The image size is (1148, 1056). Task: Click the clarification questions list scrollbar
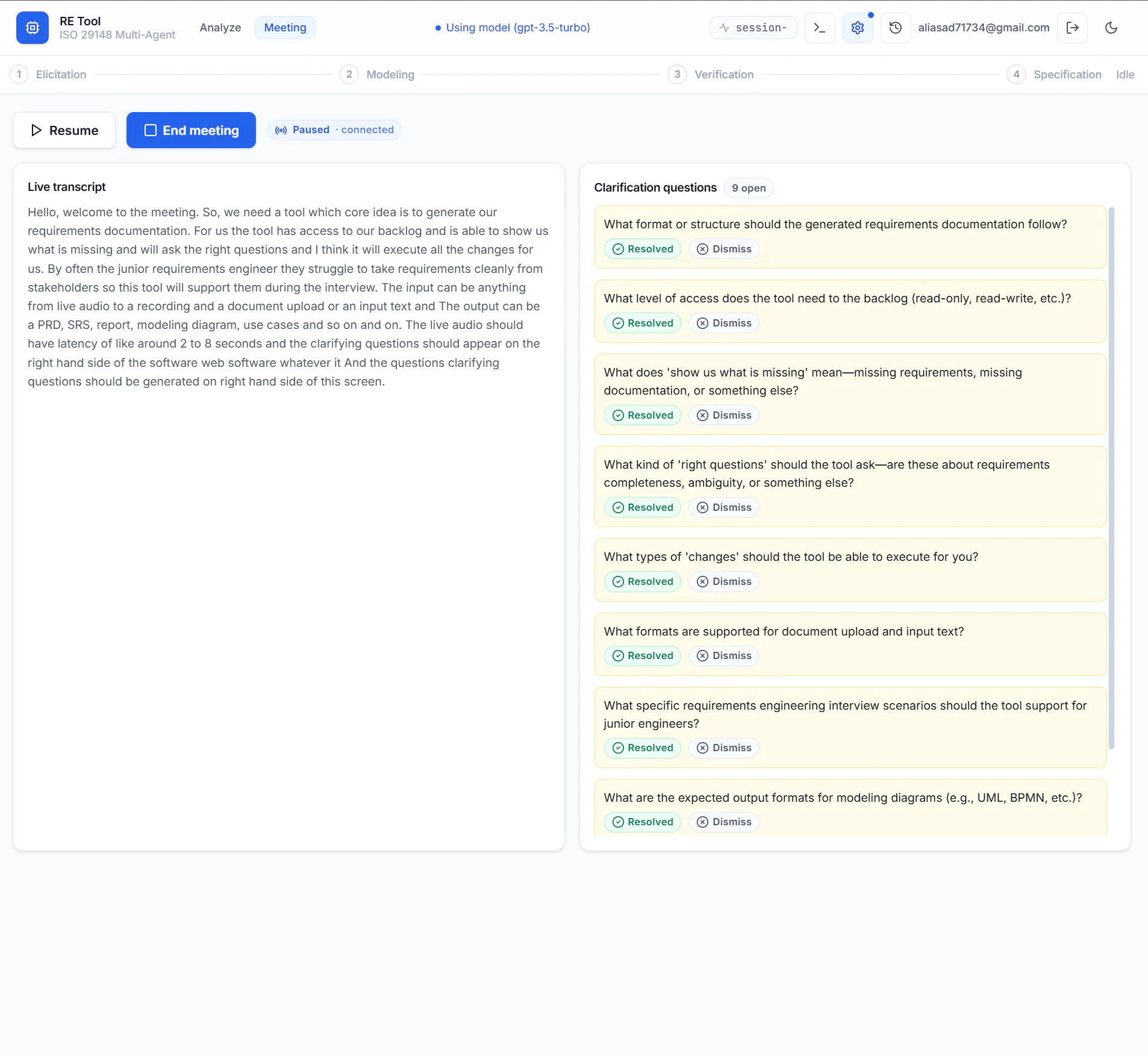[1111, 478]
